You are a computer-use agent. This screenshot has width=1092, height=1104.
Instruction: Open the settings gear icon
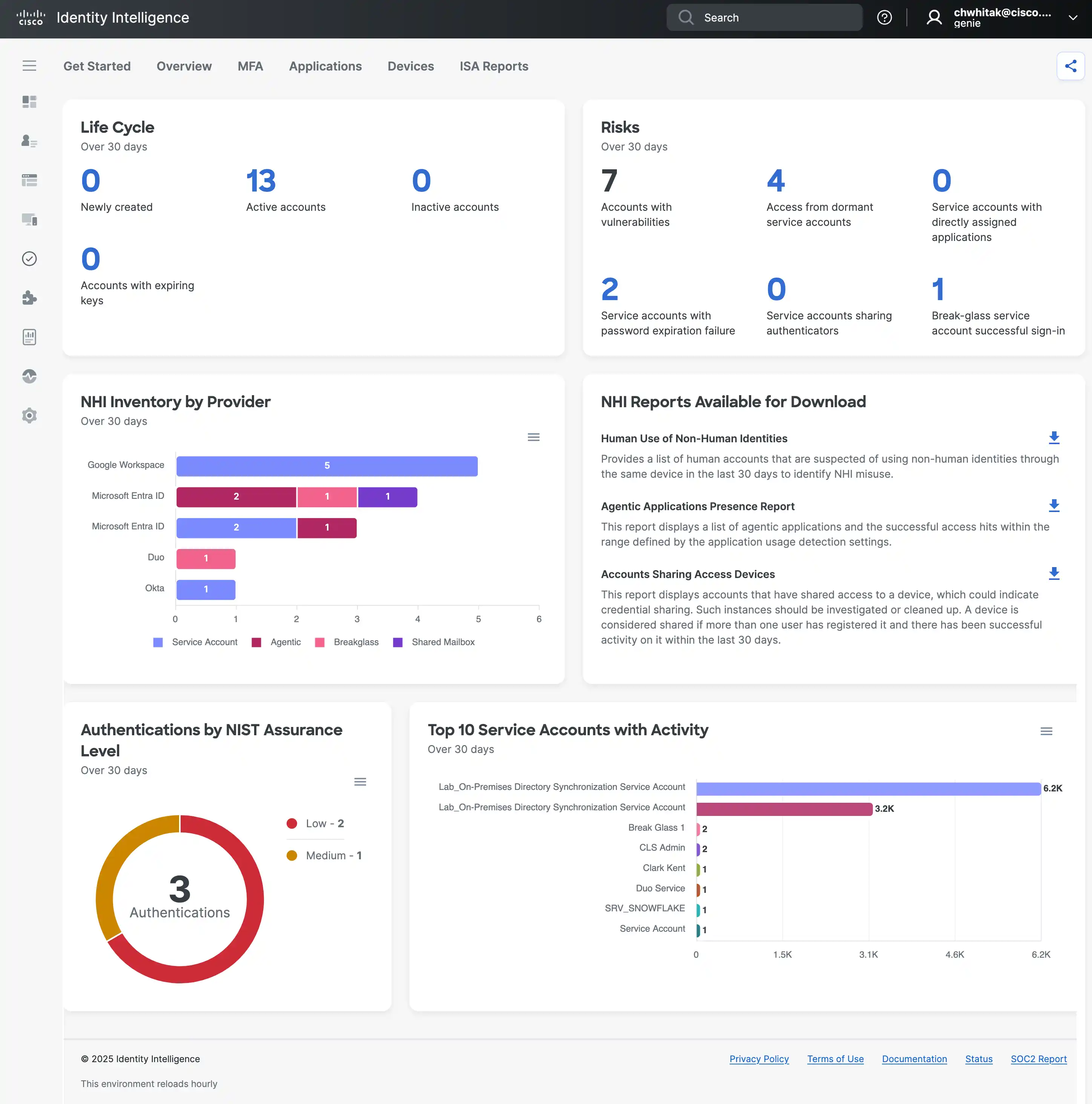click(x=29, y=415)
